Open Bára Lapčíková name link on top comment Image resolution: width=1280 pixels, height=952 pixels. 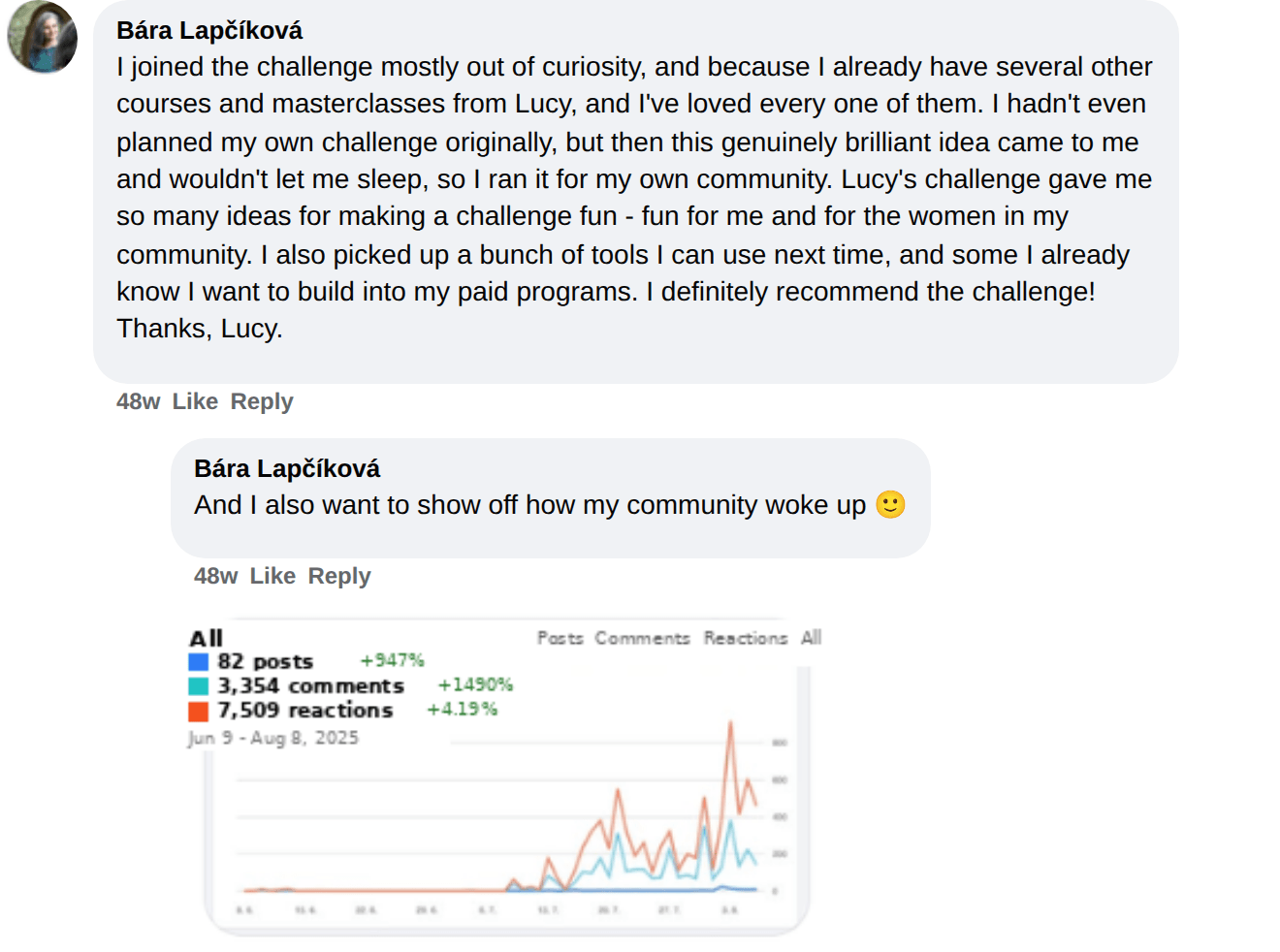pyautogui.click(x=209, y=30)
